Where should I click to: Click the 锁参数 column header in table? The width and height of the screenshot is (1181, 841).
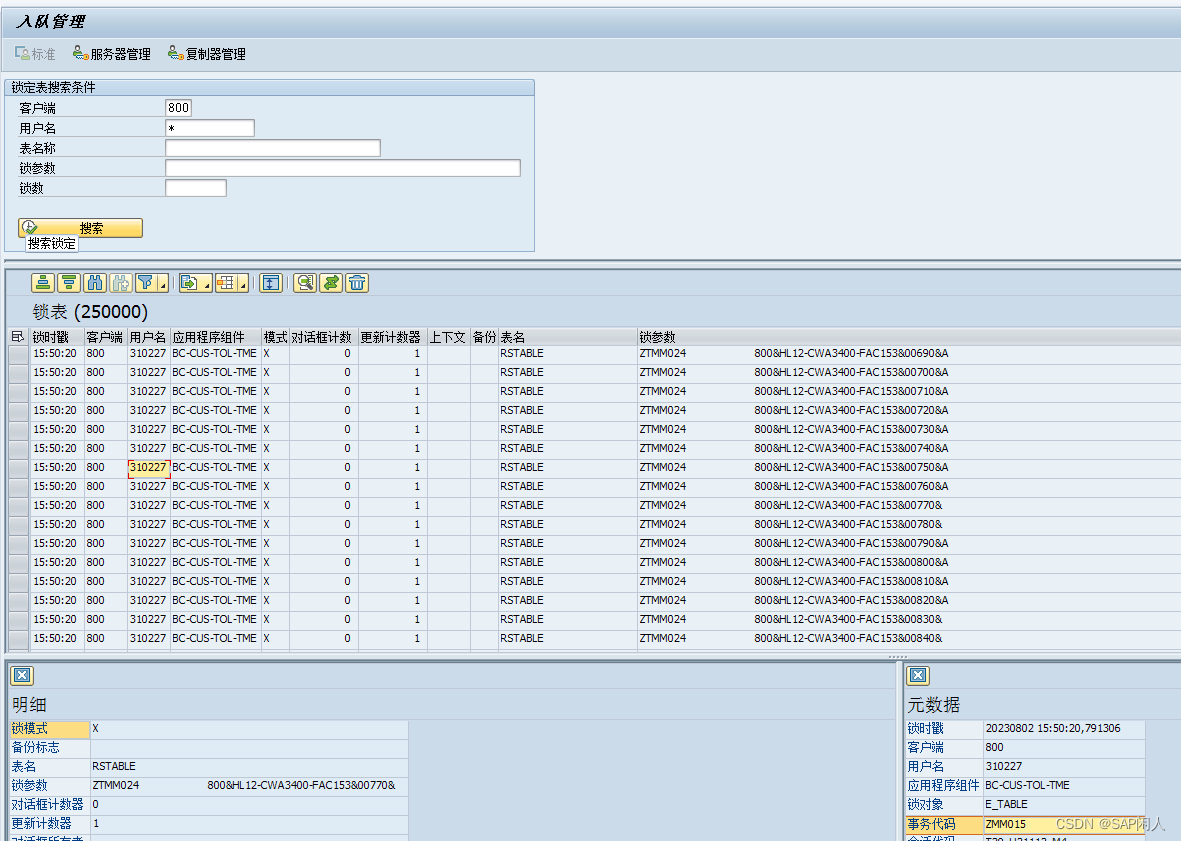pos(909,337)
